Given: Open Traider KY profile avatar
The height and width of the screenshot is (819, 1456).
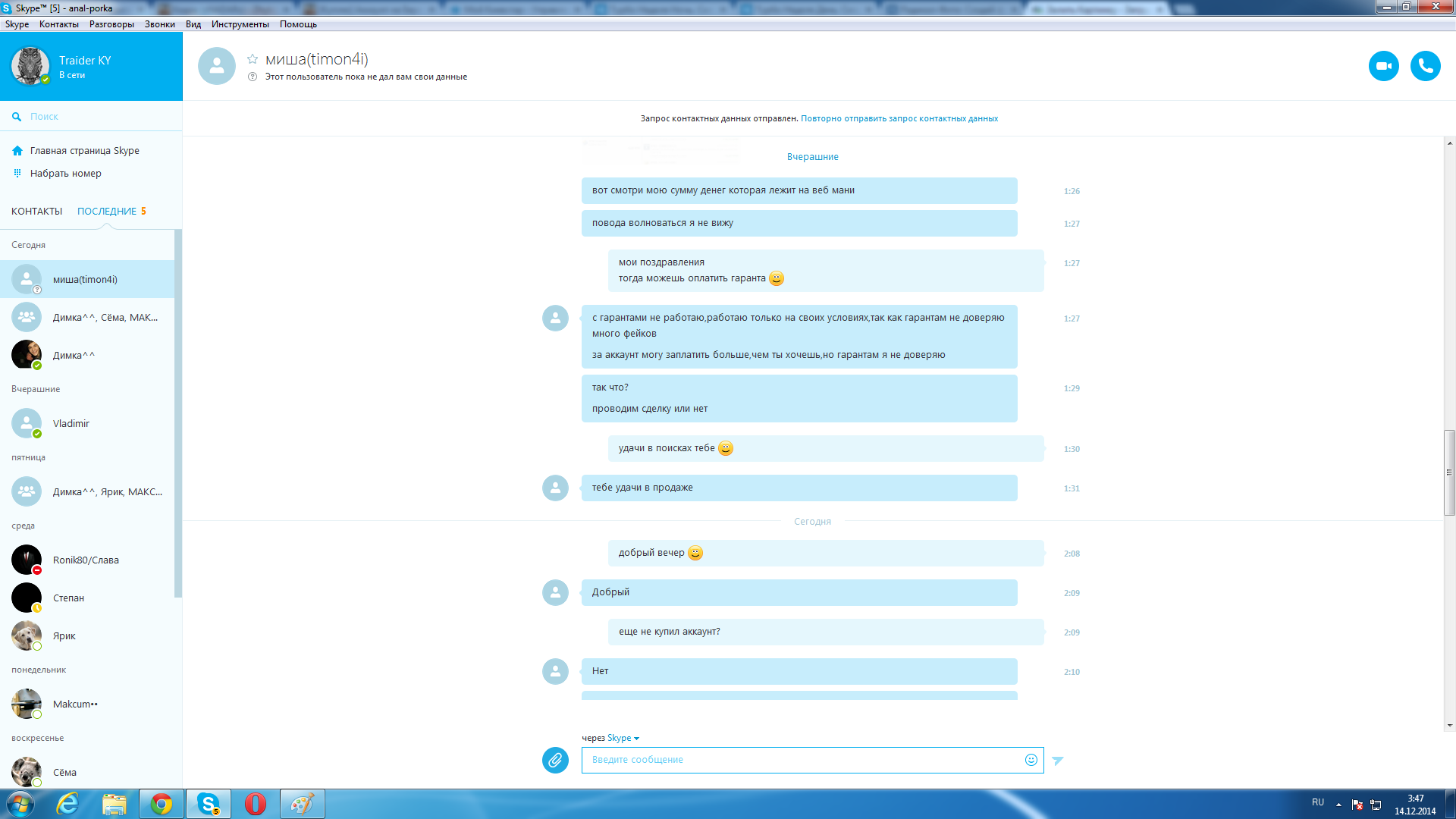Looking at the screenshot, I should tap(30, 66).
